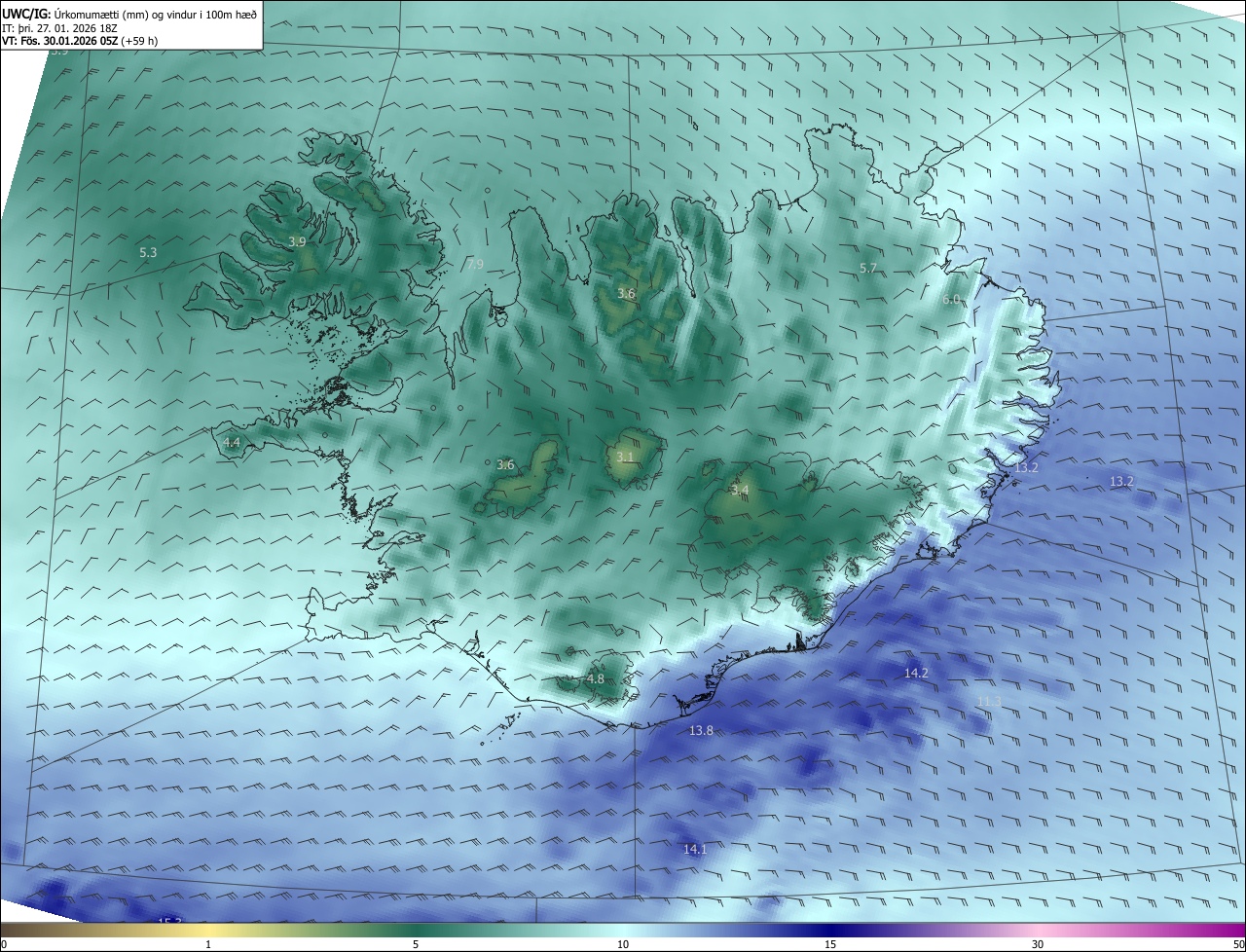Click the valid time 'VT: Fös. 30.01.2026 05Z (+59 h)'
Image resolution: width=1246 pixels, height=952 pixels.
80,41
